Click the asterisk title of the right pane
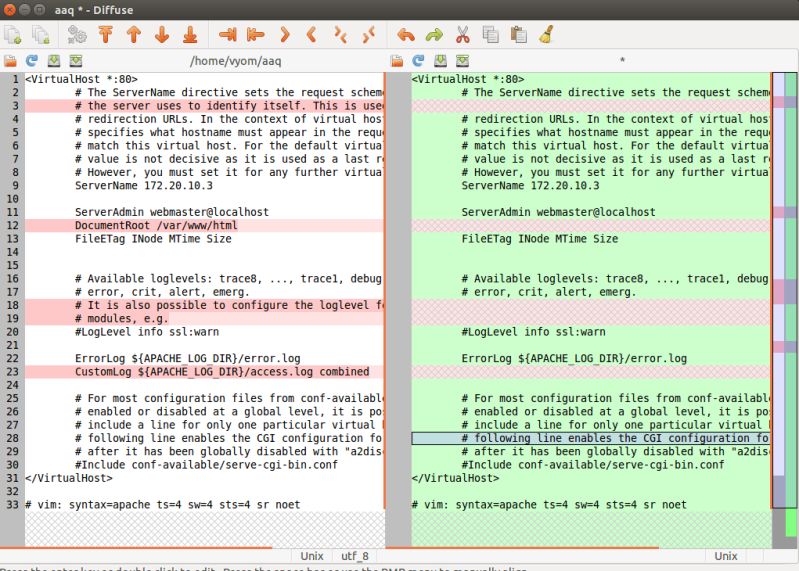 click(622, 61)
